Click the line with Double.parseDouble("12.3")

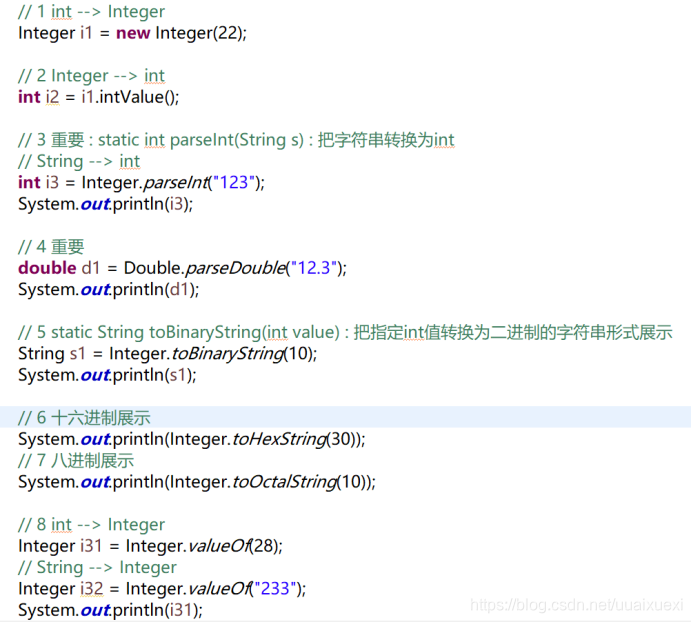(x=182, y=268)
